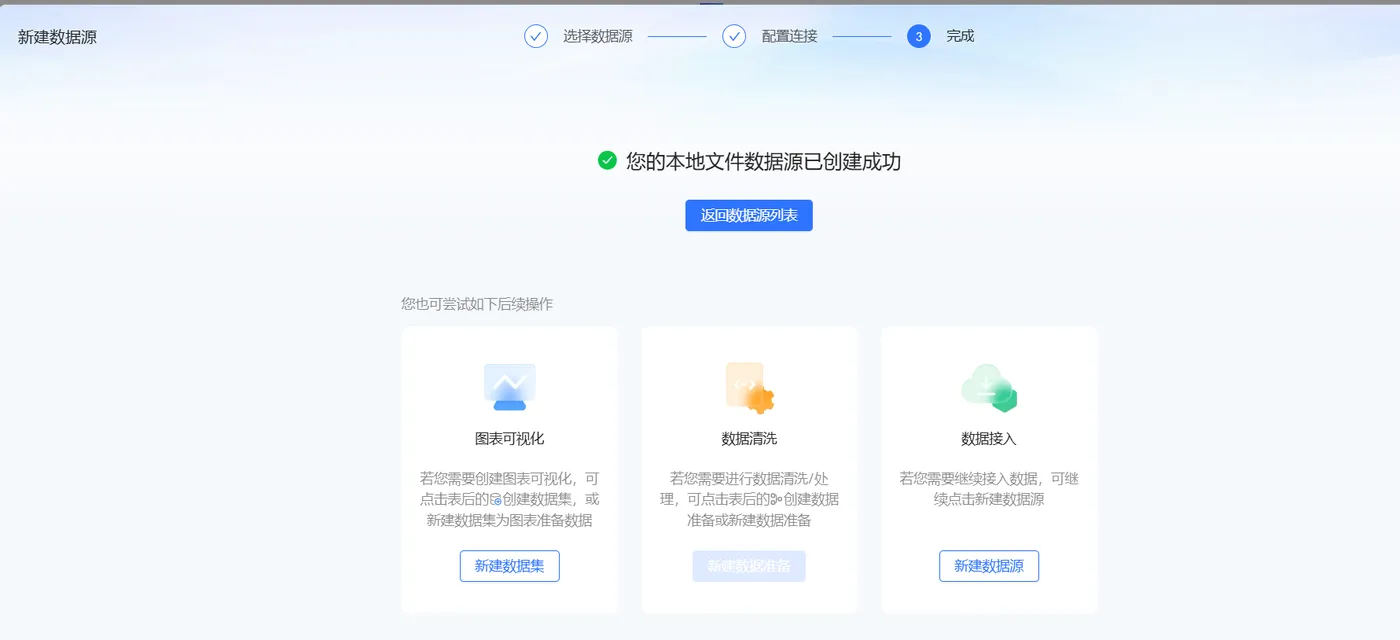Click the green success checkmark icon
This screenshot has width=1400, height=640.
(x=607, y=160)
